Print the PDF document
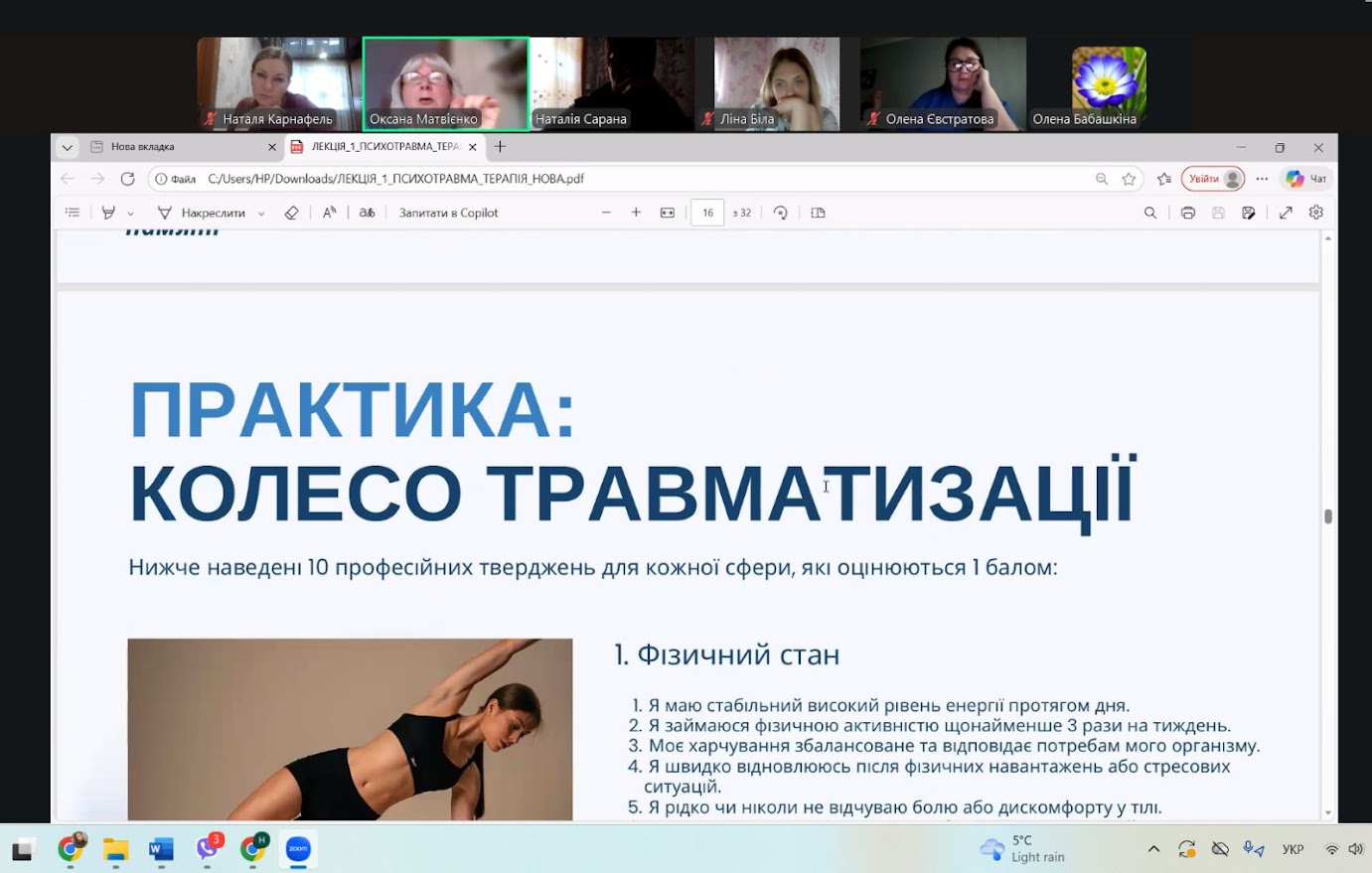 click(1187, 213)
